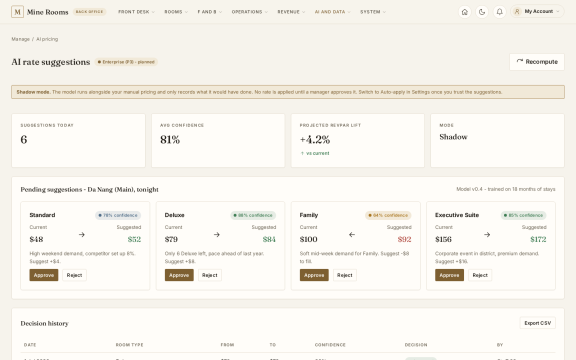The height and width of the screenshot is (360, 576).
Task: Click the AI pricing breadcrumb
Action: pyautogui.click(x=47, y=39)
